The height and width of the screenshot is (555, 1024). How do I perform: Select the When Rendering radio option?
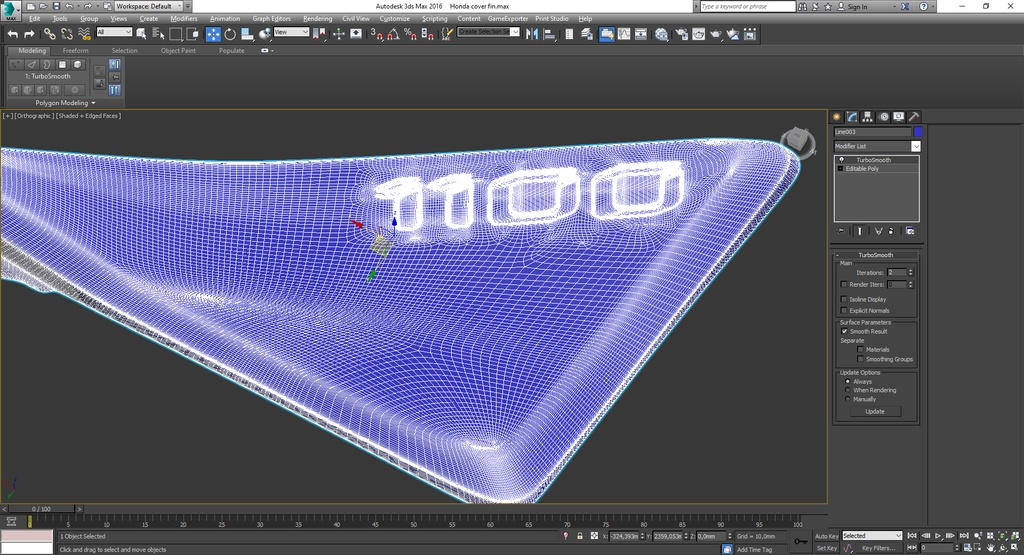click(848, 390)
